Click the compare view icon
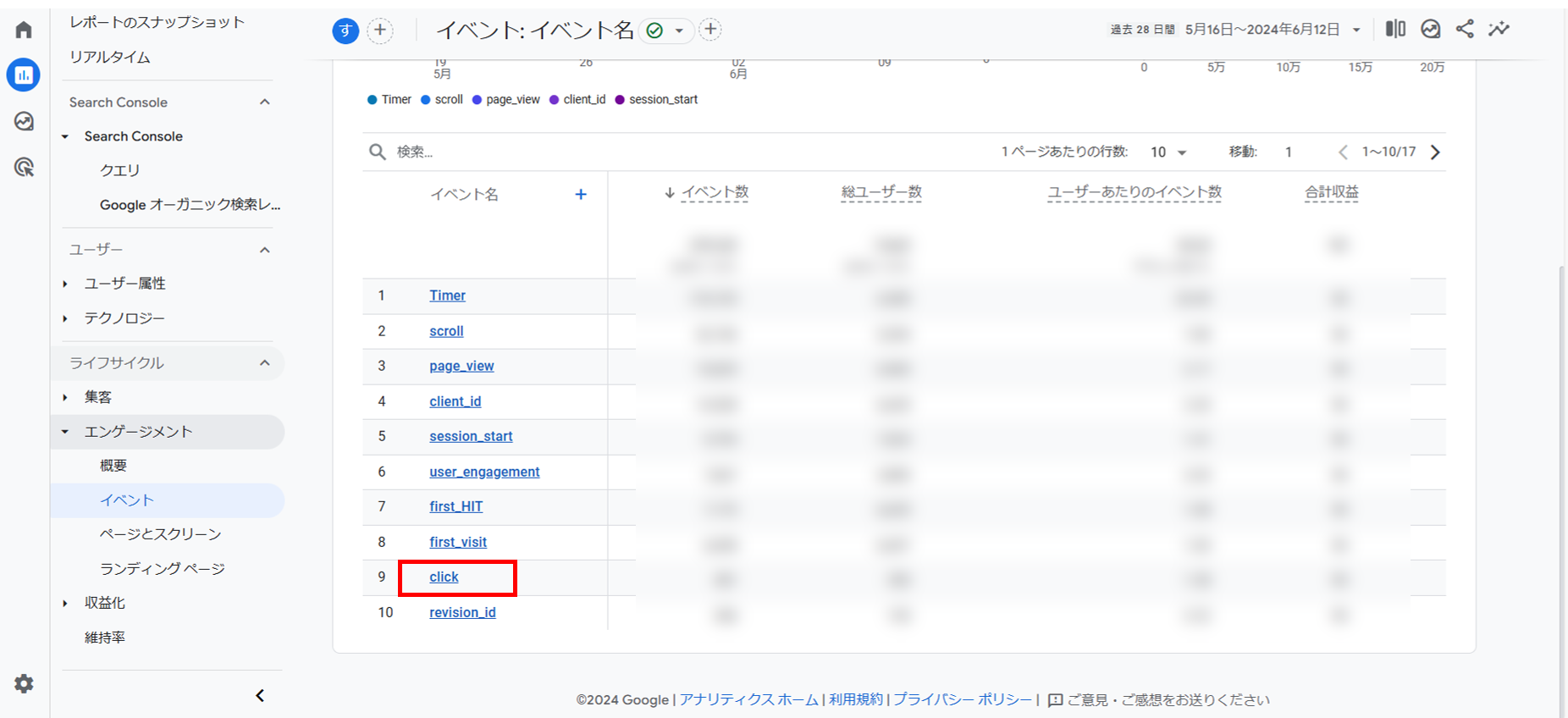 click(x=1395, y=30)
